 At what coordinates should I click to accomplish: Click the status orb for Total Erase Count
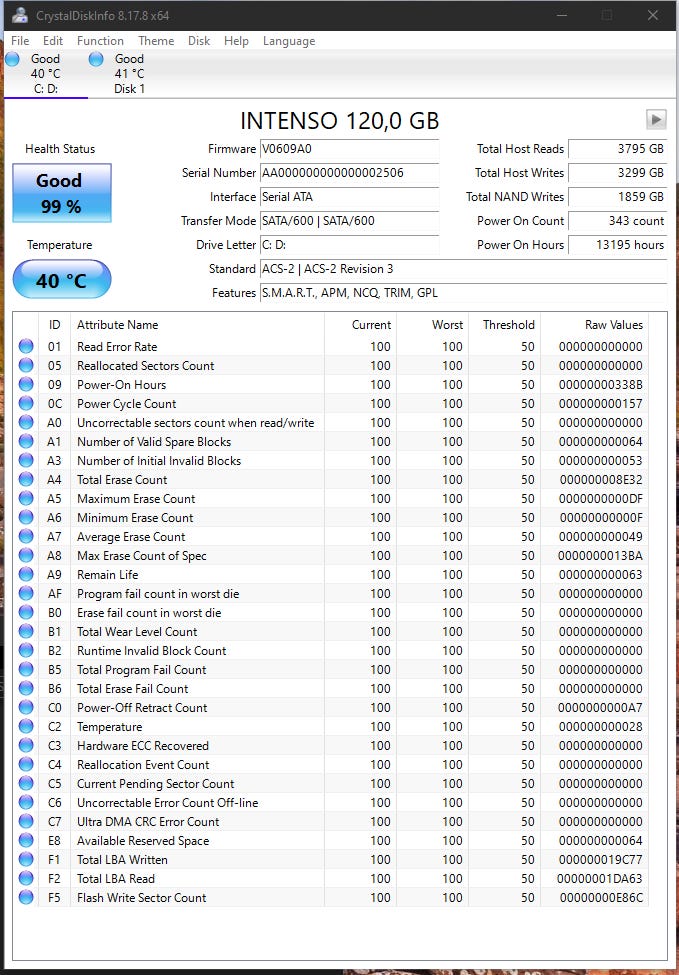click(26, 479)
